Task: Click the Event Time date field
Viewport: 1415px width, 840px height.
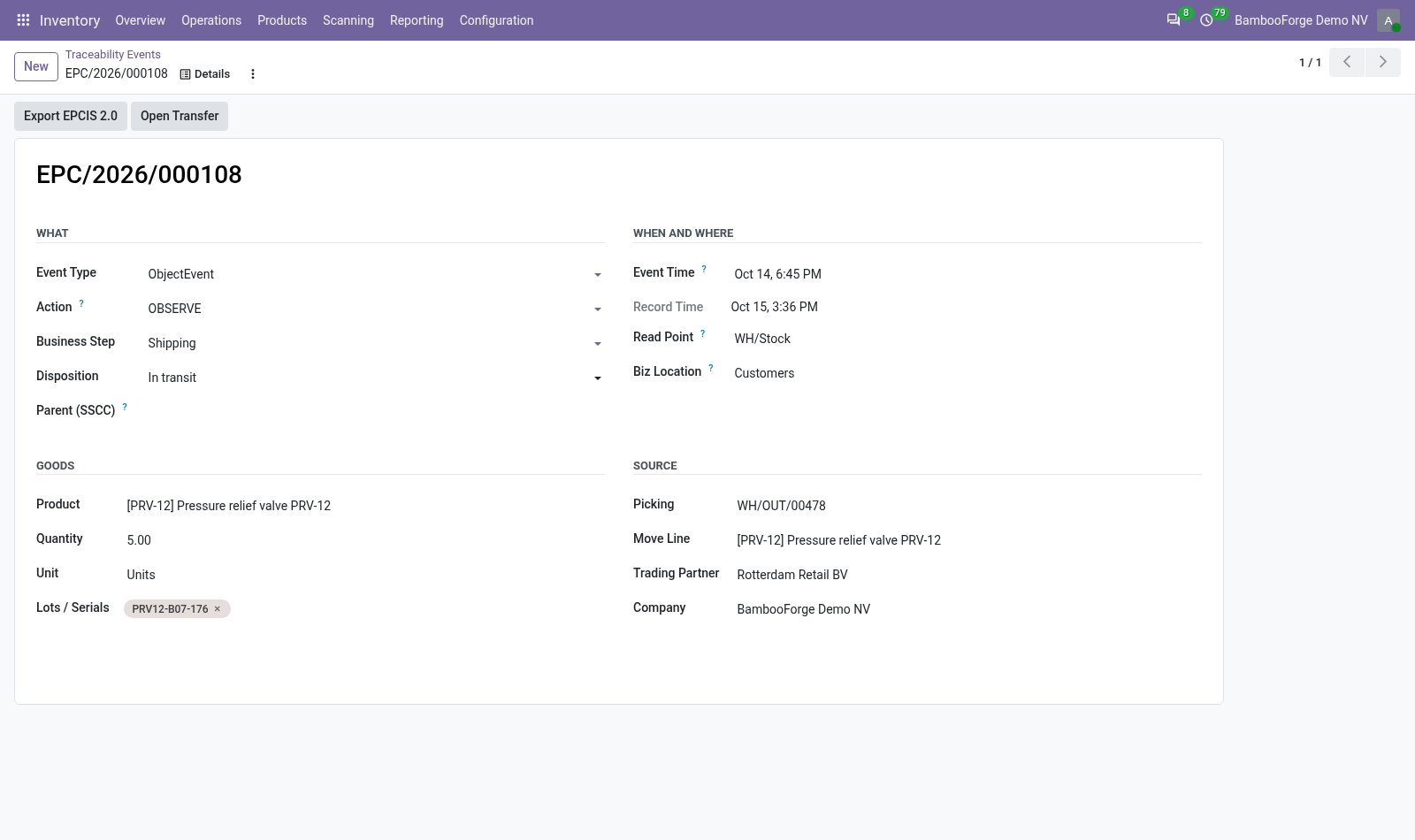Action: [x=968, y=274]
